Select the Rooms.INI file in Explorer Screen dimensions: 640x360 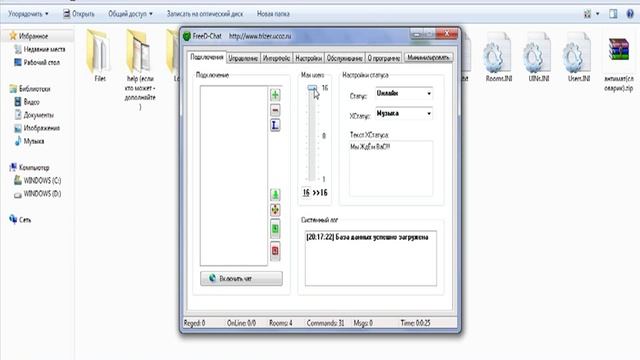[x=498, y=57]
